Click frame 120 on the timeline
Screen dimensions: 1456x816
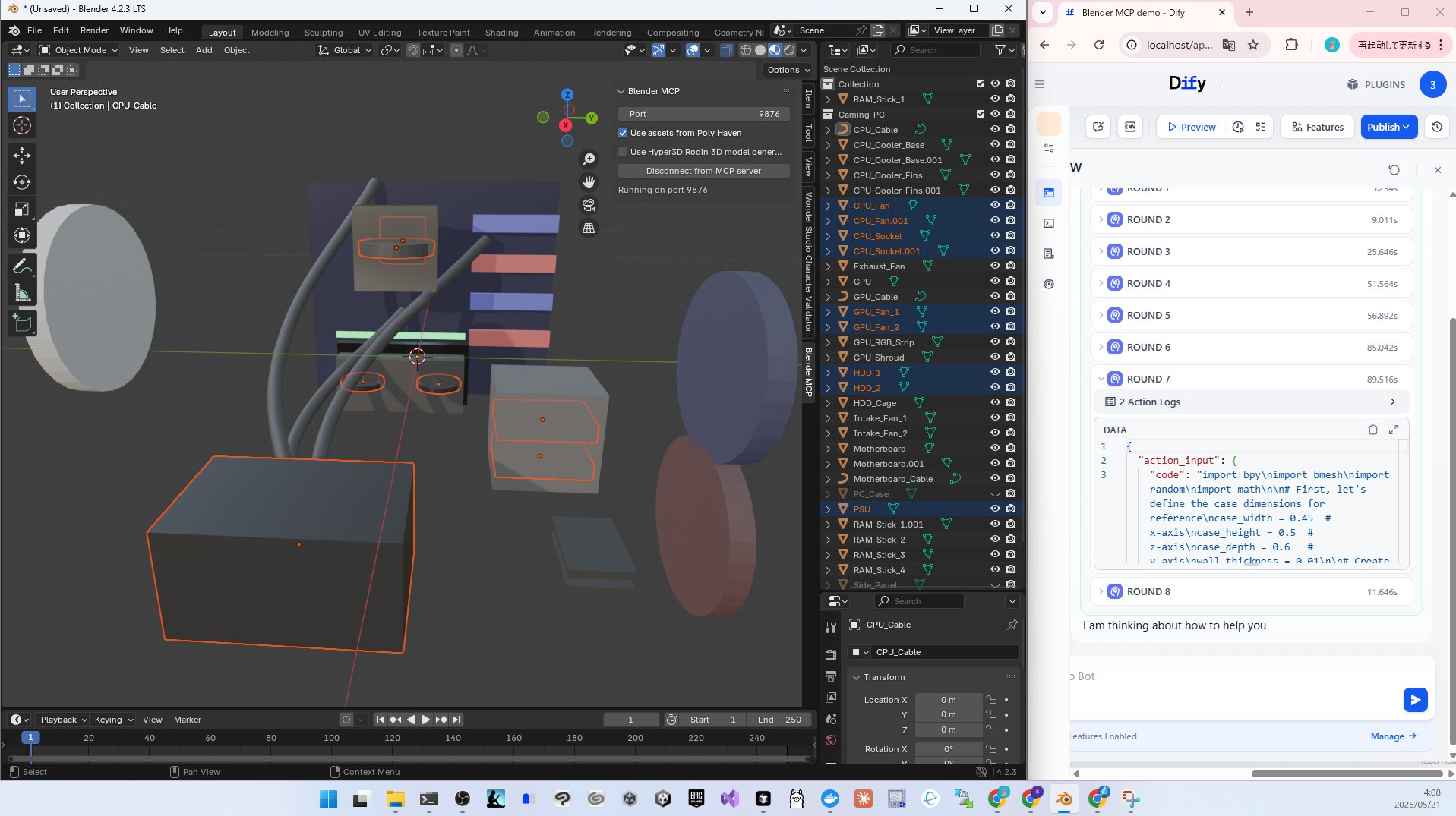[393, 739]
